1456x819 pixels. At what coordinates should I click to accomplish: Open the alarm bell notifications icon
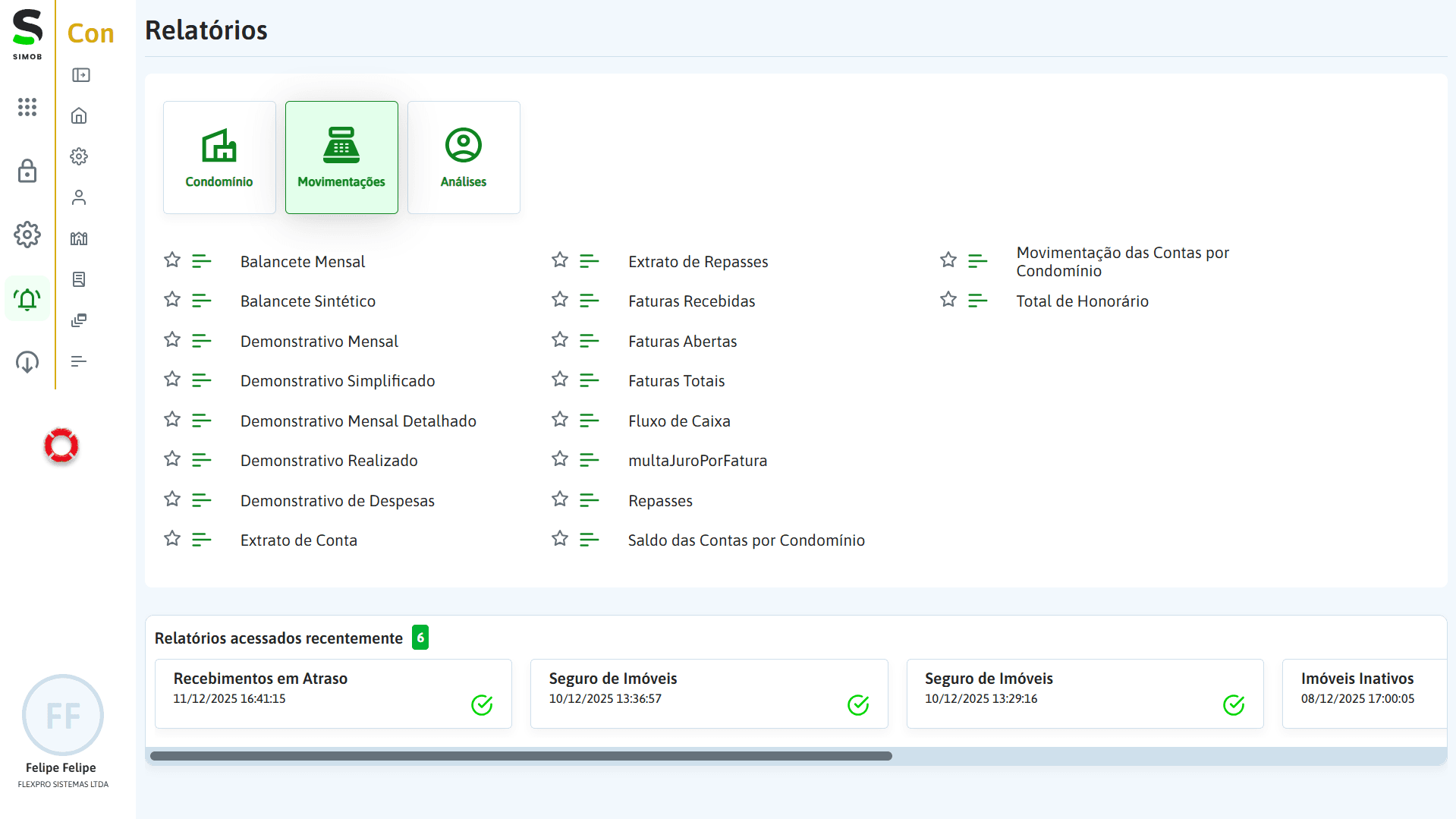(27, 299)
